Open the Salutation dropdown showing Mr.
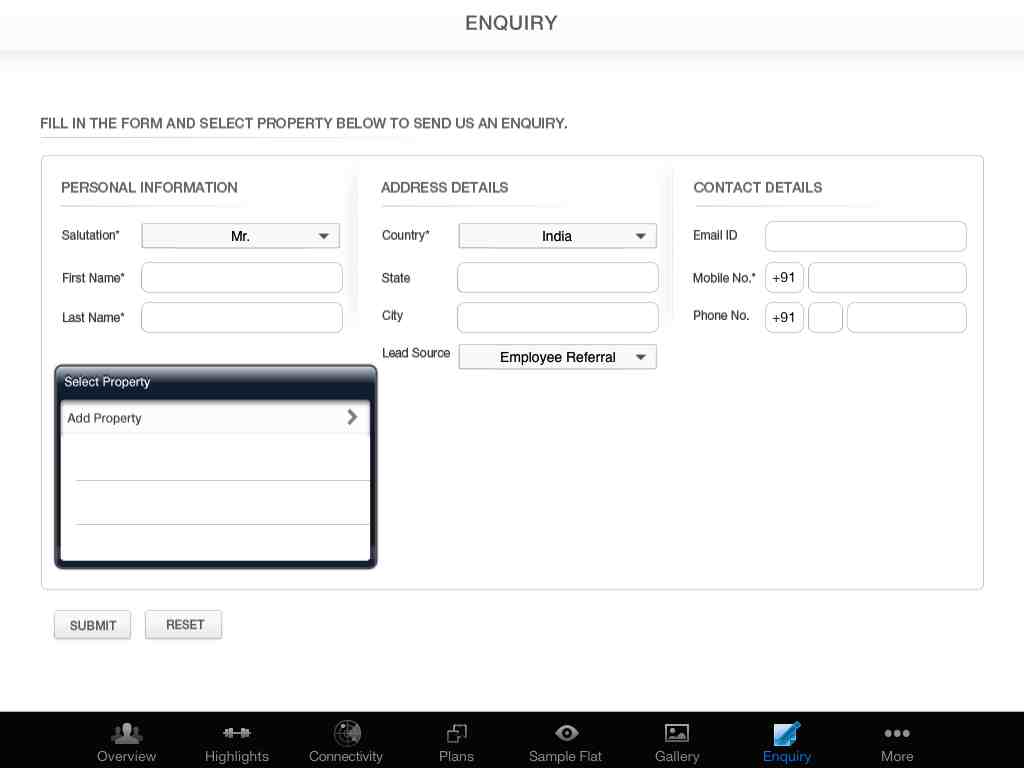This screenshot has width=1024, height=768. tap(241, 236)
